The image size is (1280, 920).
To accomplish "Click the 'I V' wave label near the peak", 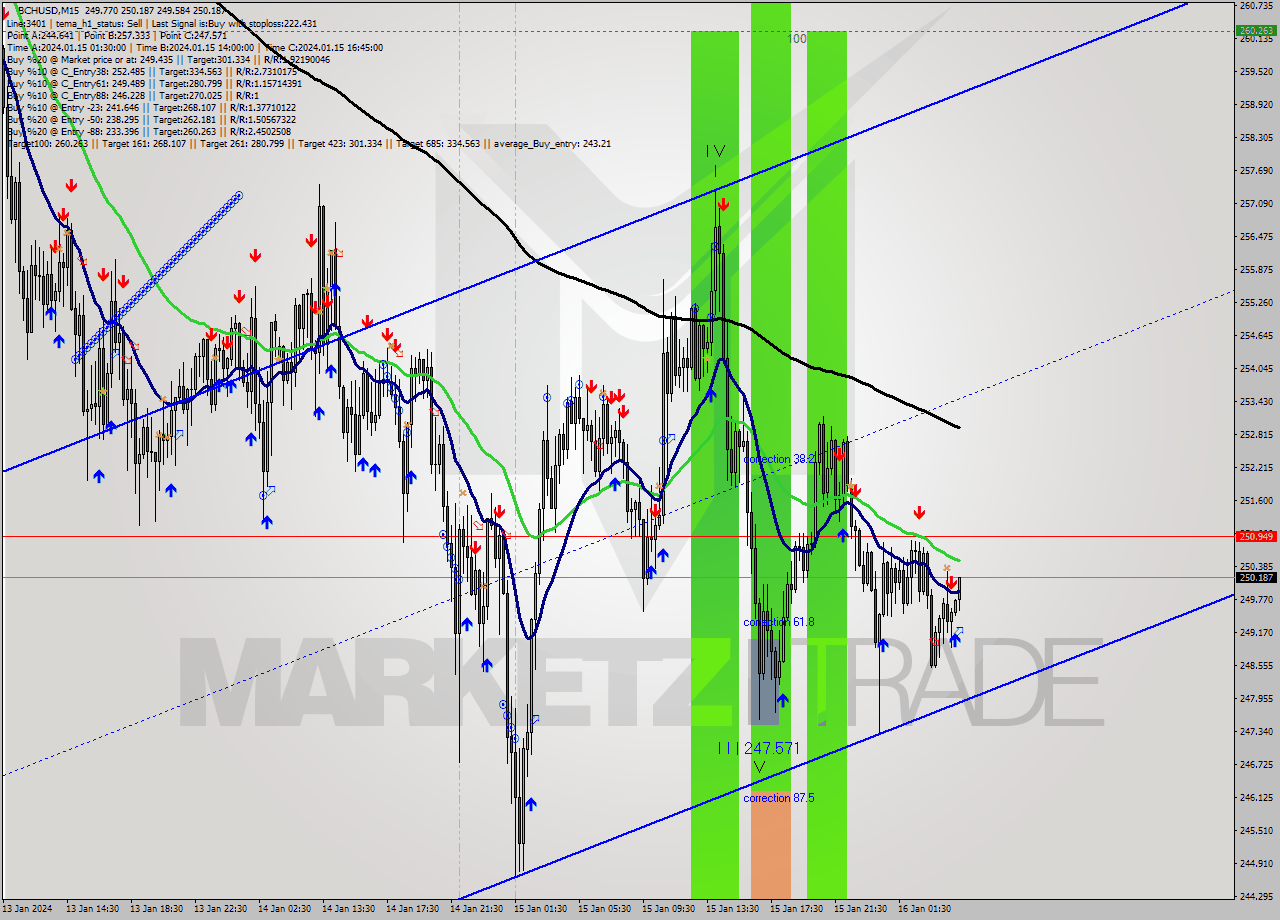I will tap(715, 151).
